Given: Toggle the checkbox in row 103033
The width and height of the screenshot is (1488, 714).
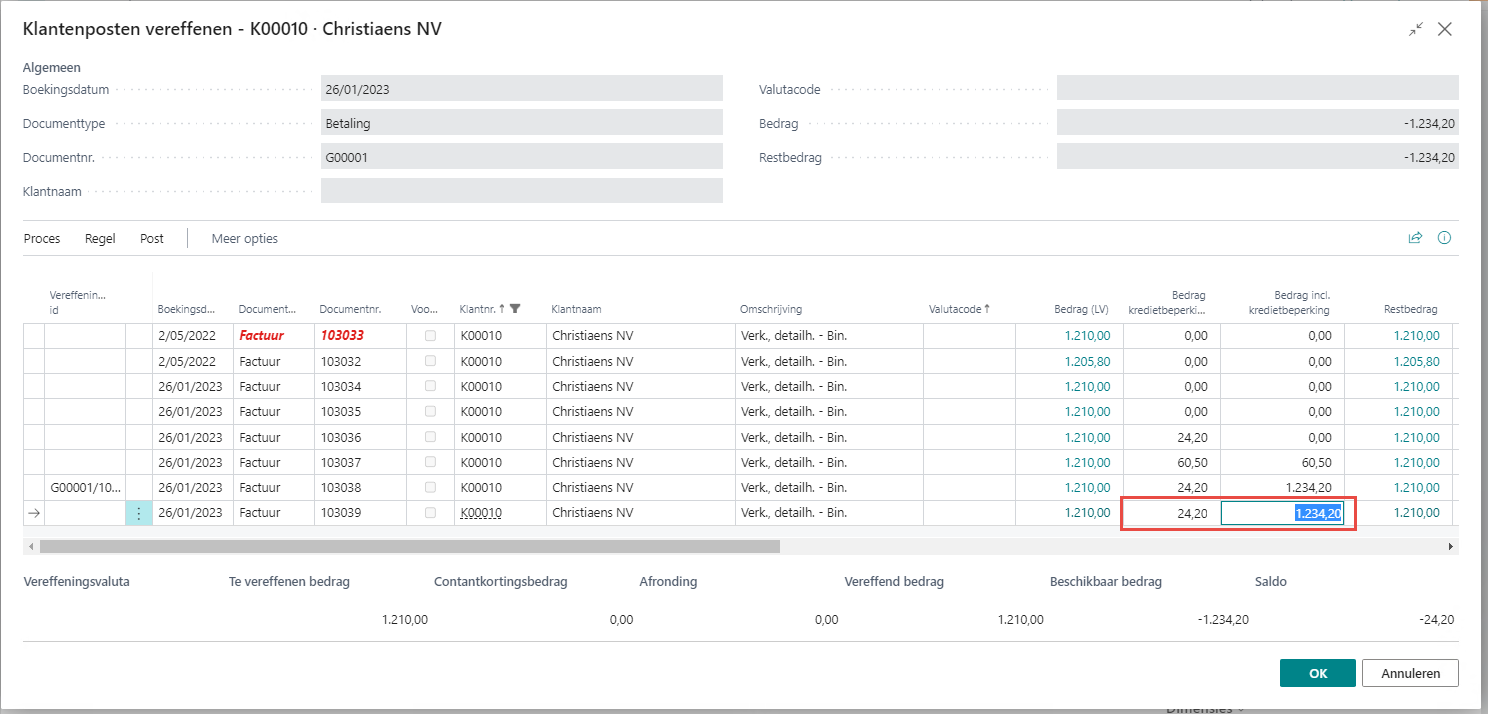Looking at the screenshot, I should (431, 336).
